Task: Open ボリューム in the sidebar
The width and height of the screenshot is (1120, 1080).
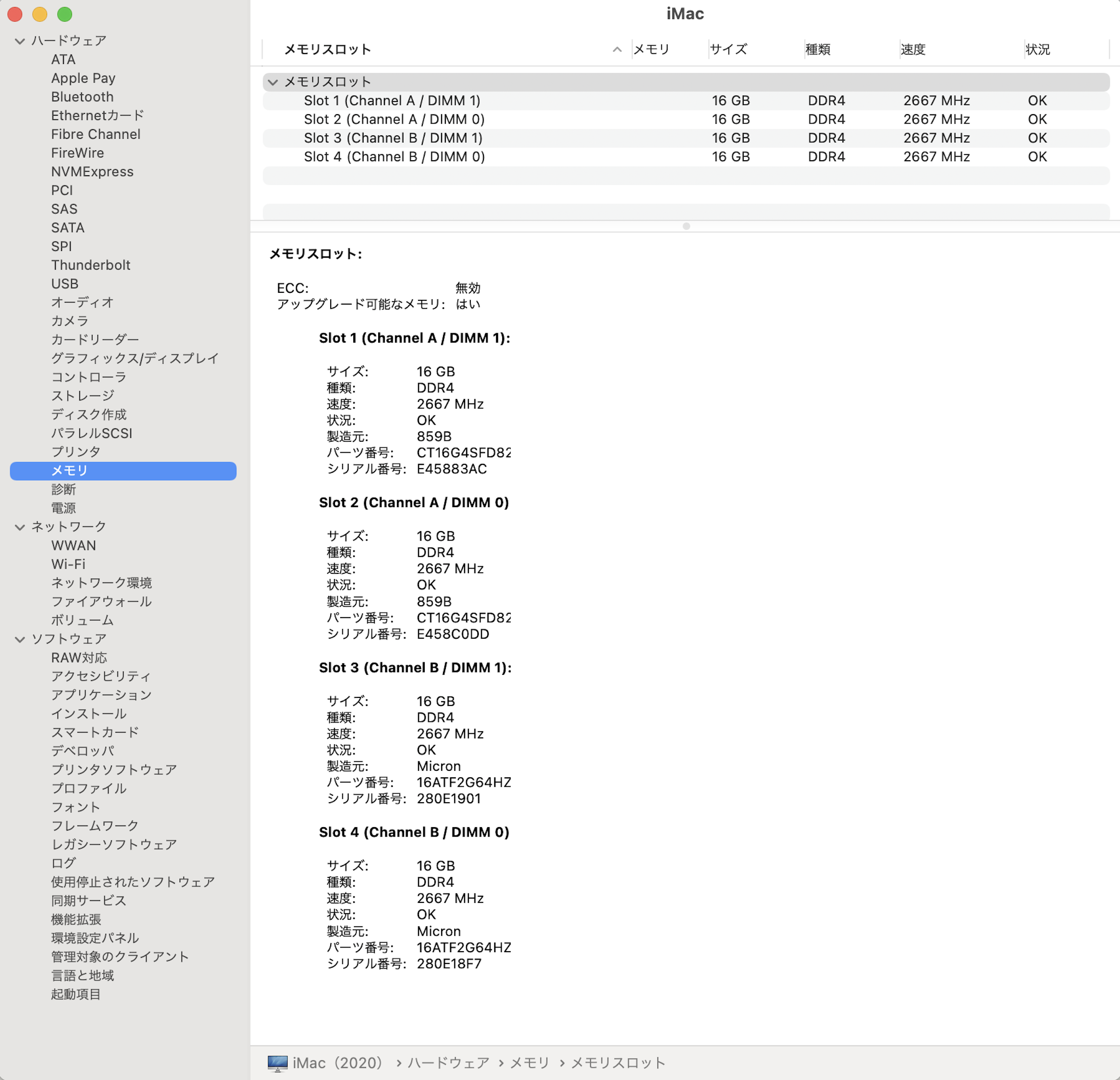Action: click(83, 620)
